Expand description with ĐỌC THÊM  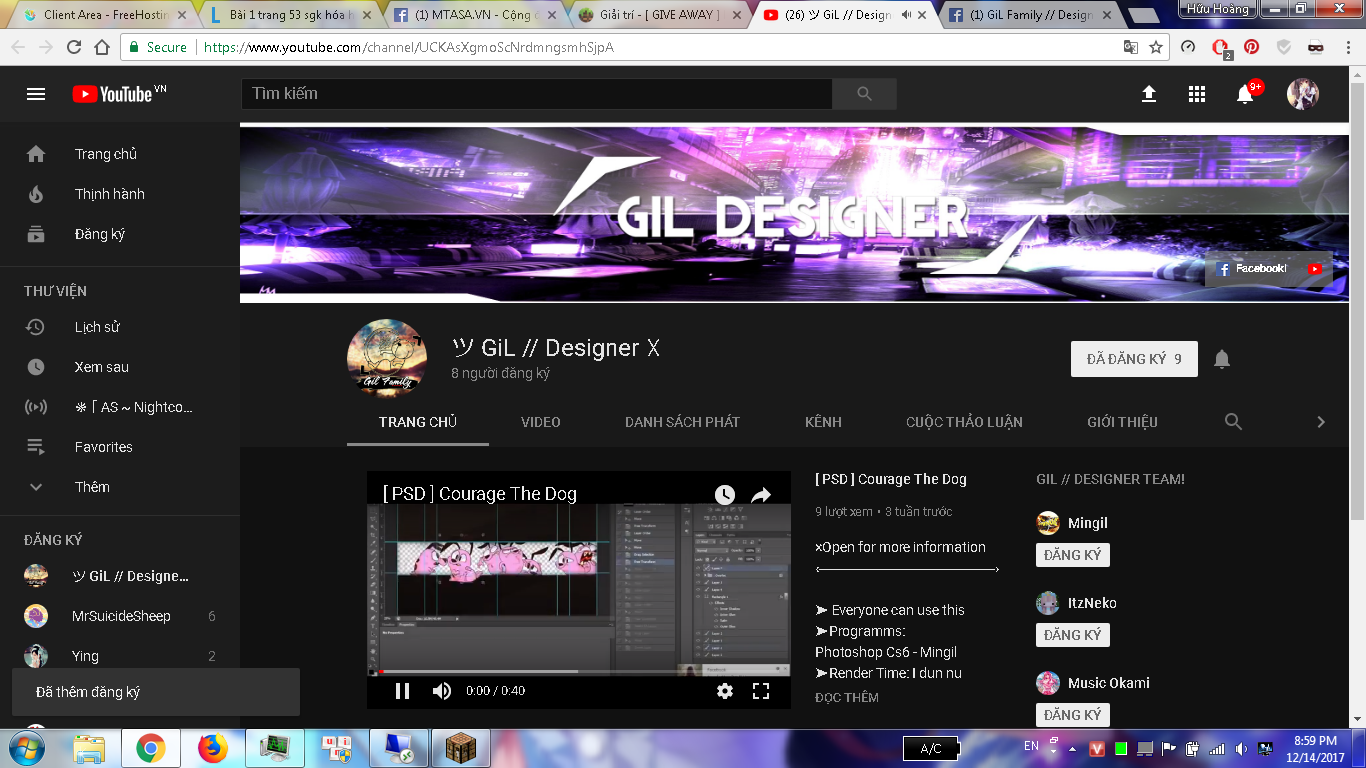[x=847, y=697]
